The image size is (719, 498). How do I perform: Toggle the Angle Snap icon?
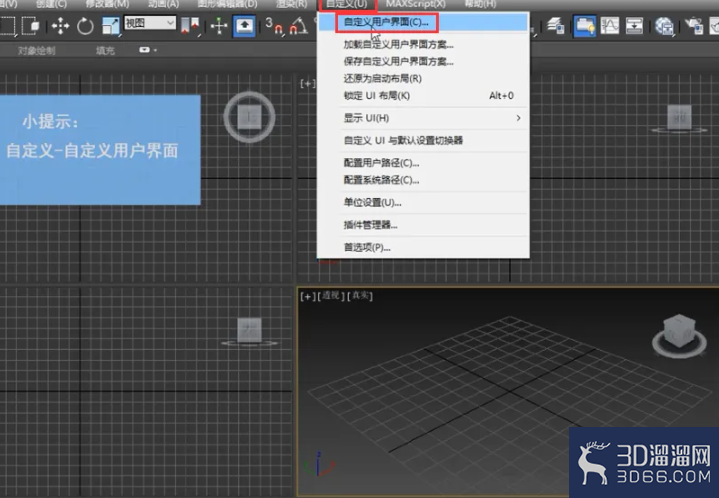click(299, 26)
